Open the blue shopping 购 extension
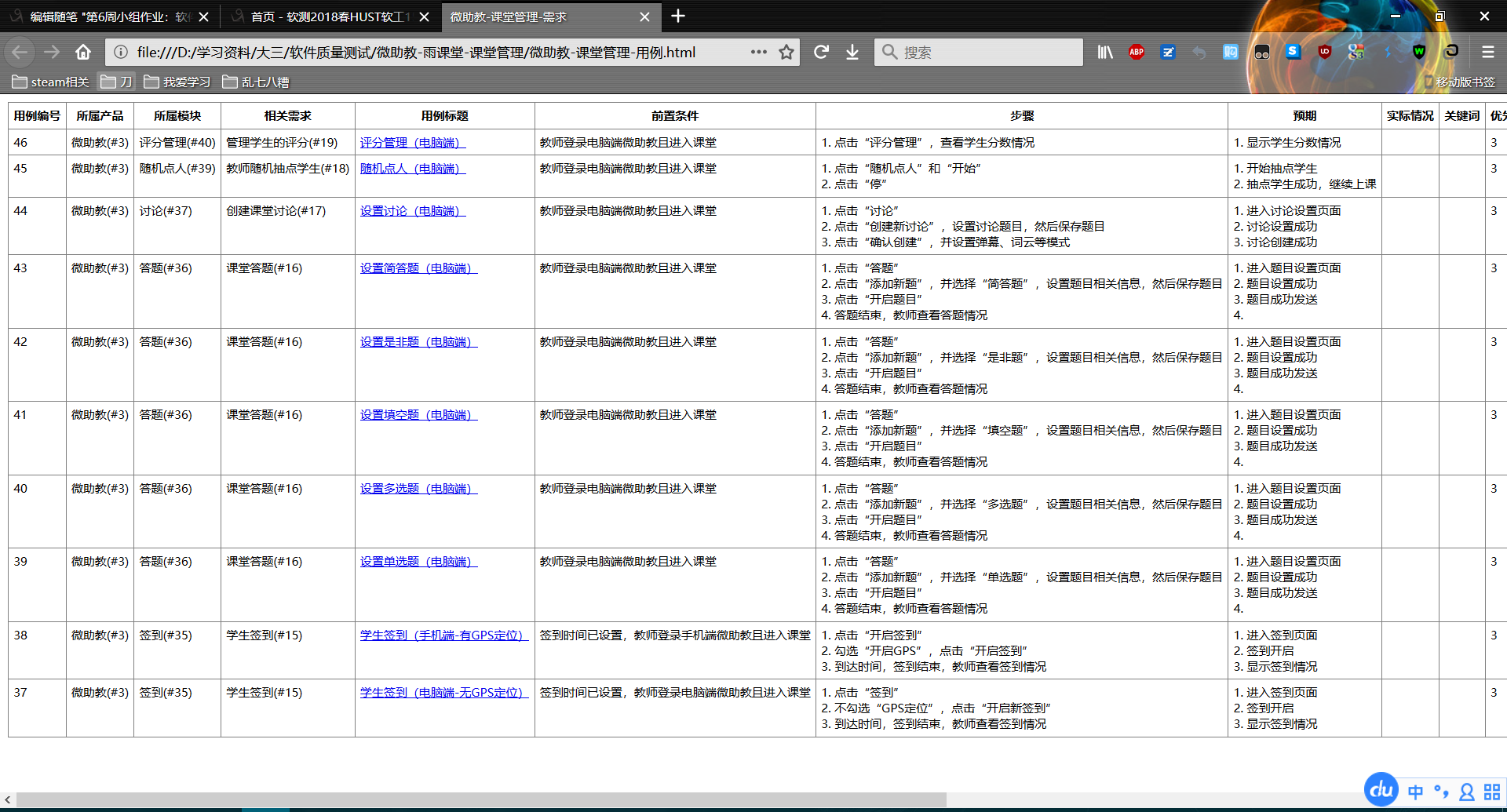The height and width of the screenshot is (812, 1507). point(1231,52)
